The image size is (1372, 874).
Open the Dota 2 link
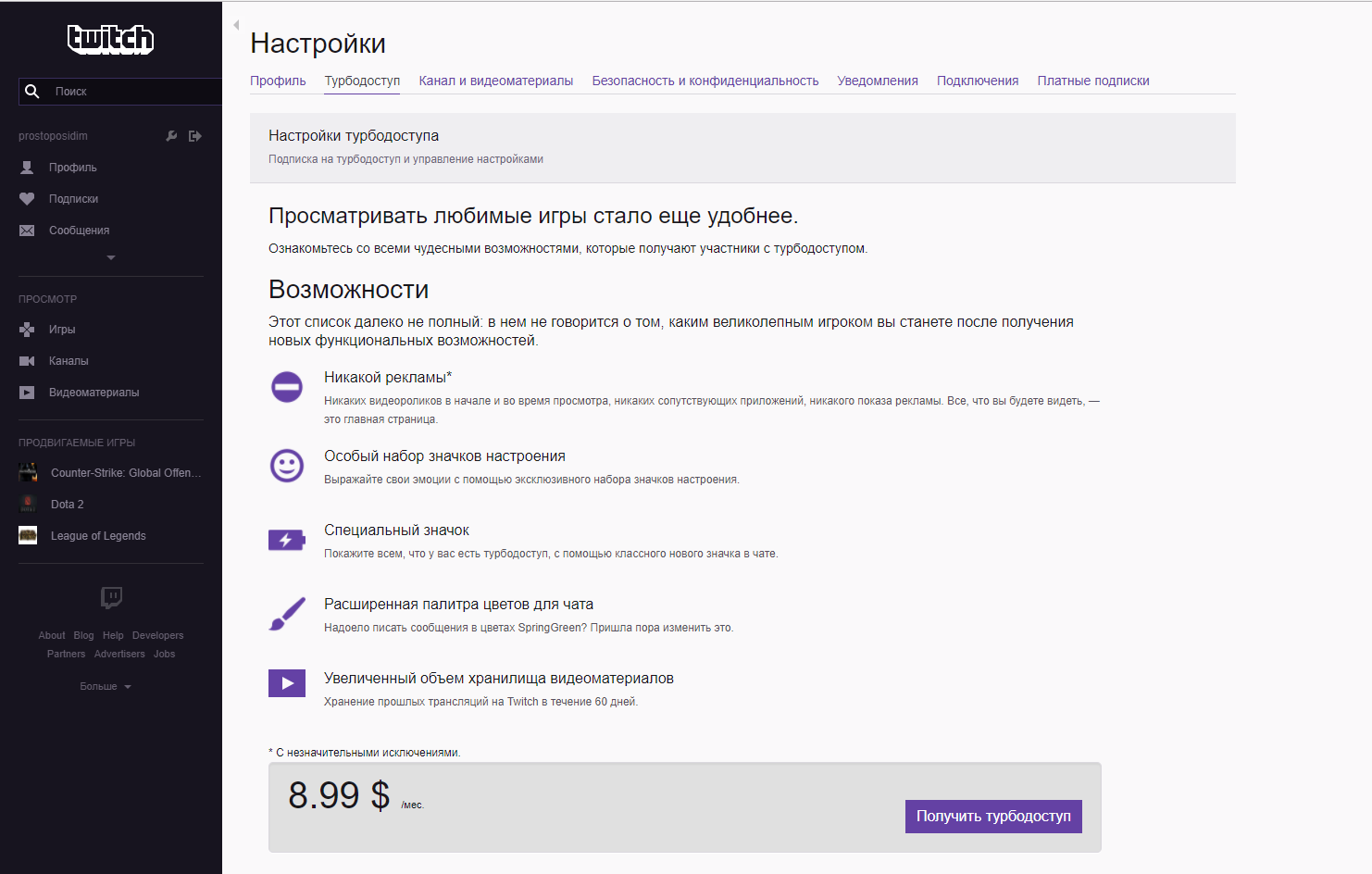click(67, 504)
